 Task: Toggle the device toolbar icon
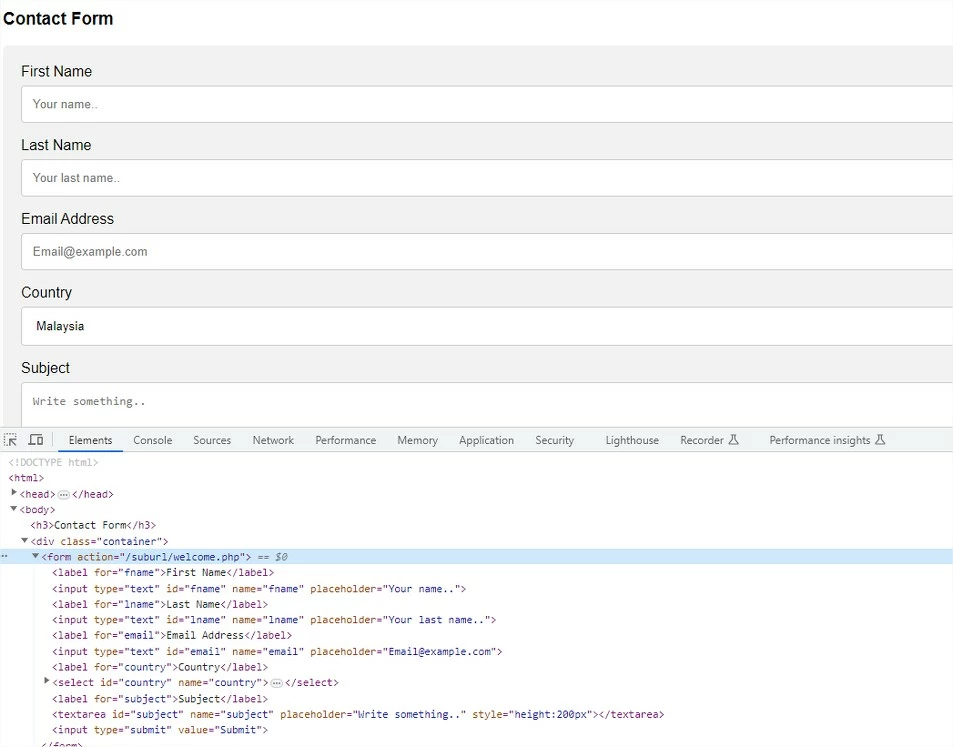click(36, 439)
